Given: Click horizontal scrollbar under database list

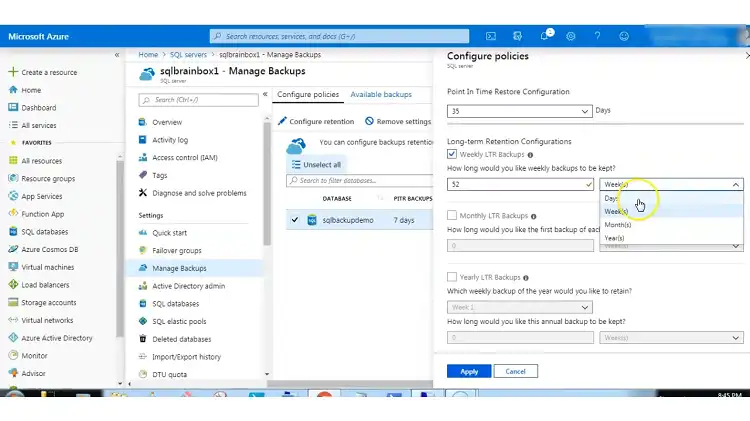Looking at the screenshot, I should tap(350, 384).
